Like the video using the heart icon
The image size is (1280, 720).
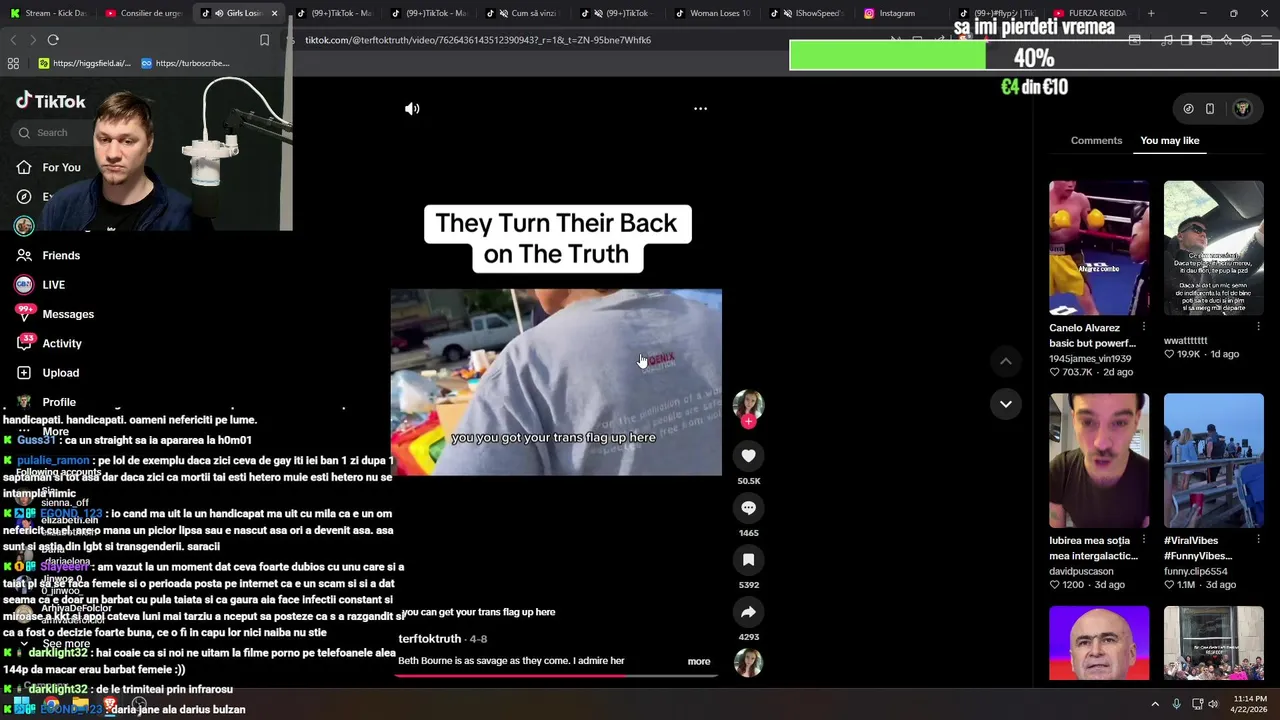(x=748, y=456)
